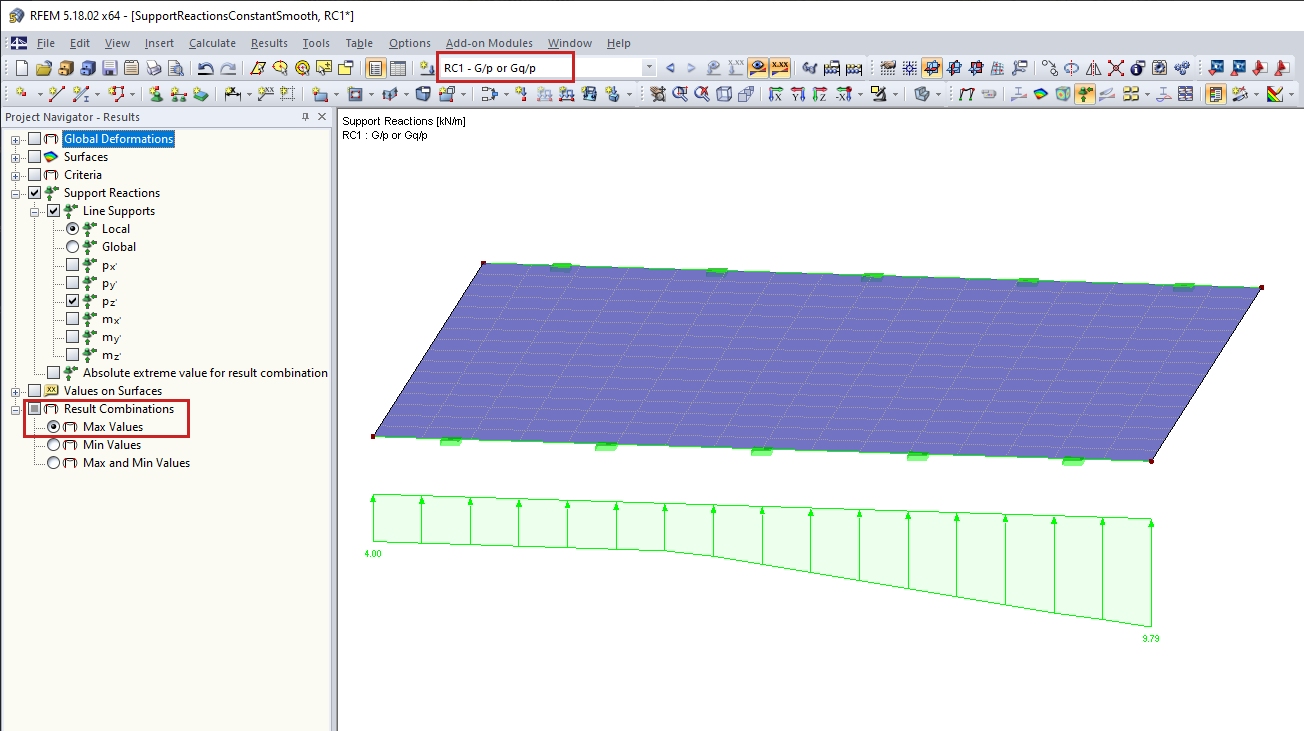Viewport: 1304px width, 731px height.
Task: Open print preview icon with the magnifier
Action: 175,68
